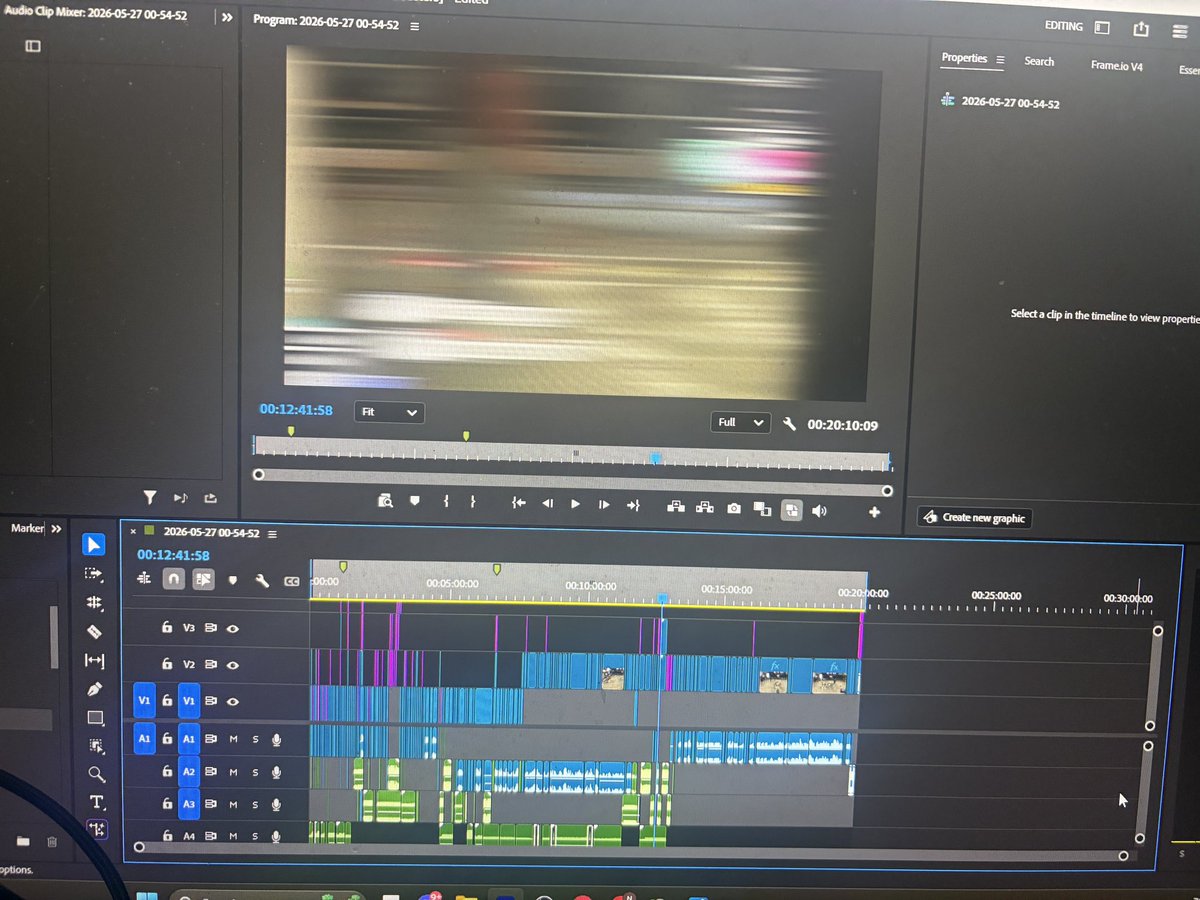This screenshot has width=1200, height=900.
Task: Click the Quick Export share icon
Action: 1141,29
